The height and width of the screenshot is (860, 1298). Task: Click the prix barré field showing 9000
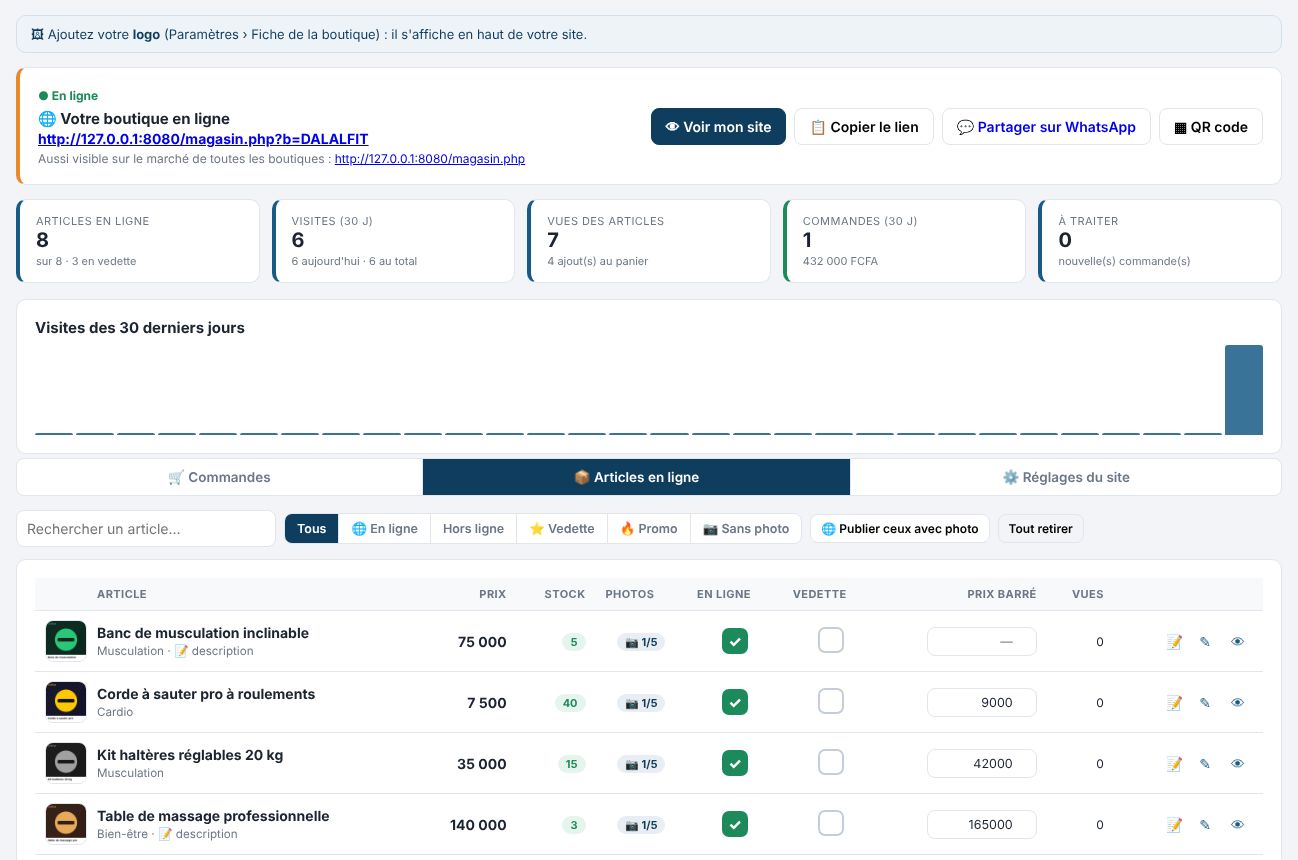982,703
